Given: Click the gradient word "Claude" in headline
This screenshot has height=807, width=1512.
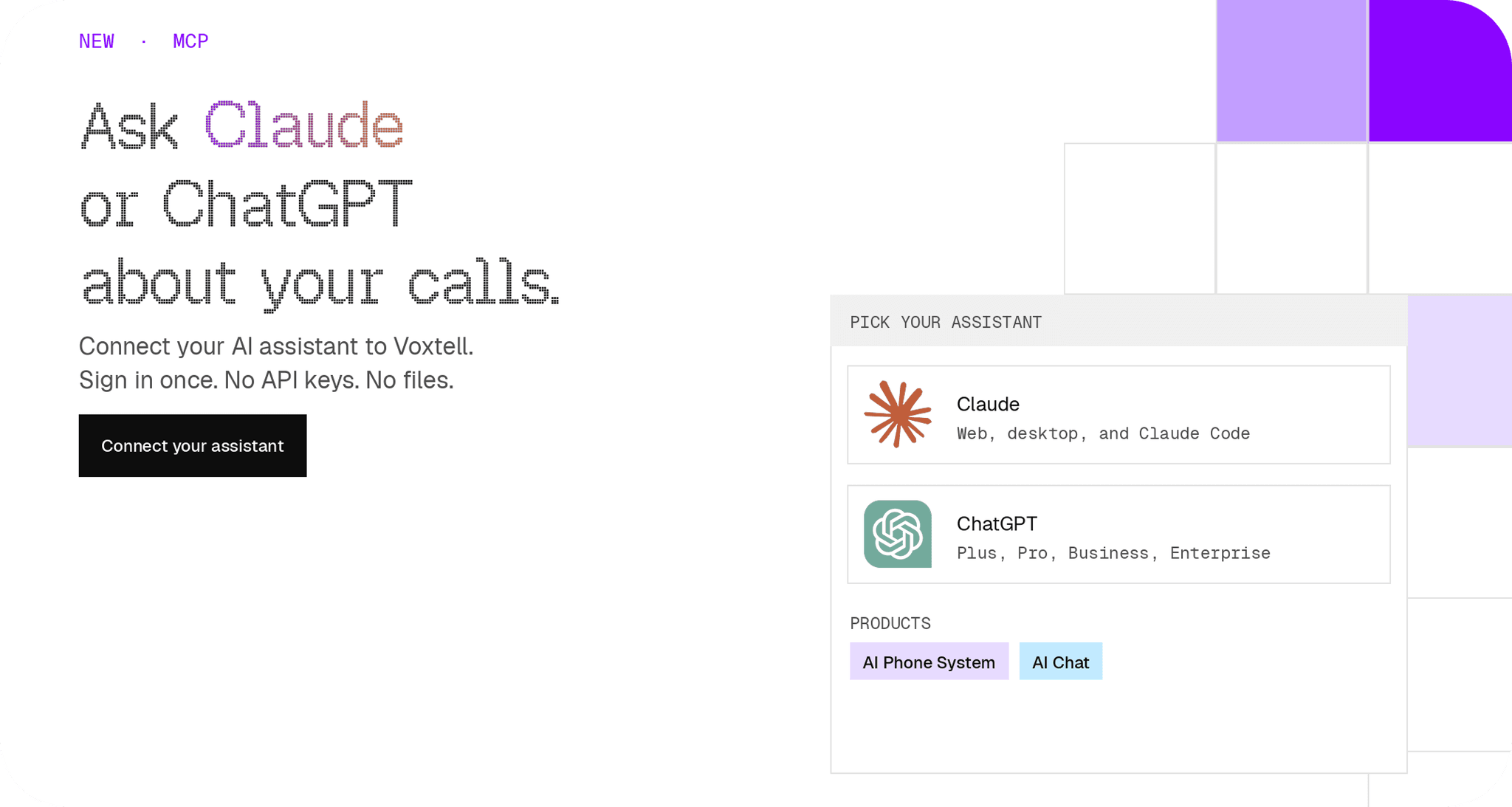Looking at the screenshot, I should click(304, 125).
